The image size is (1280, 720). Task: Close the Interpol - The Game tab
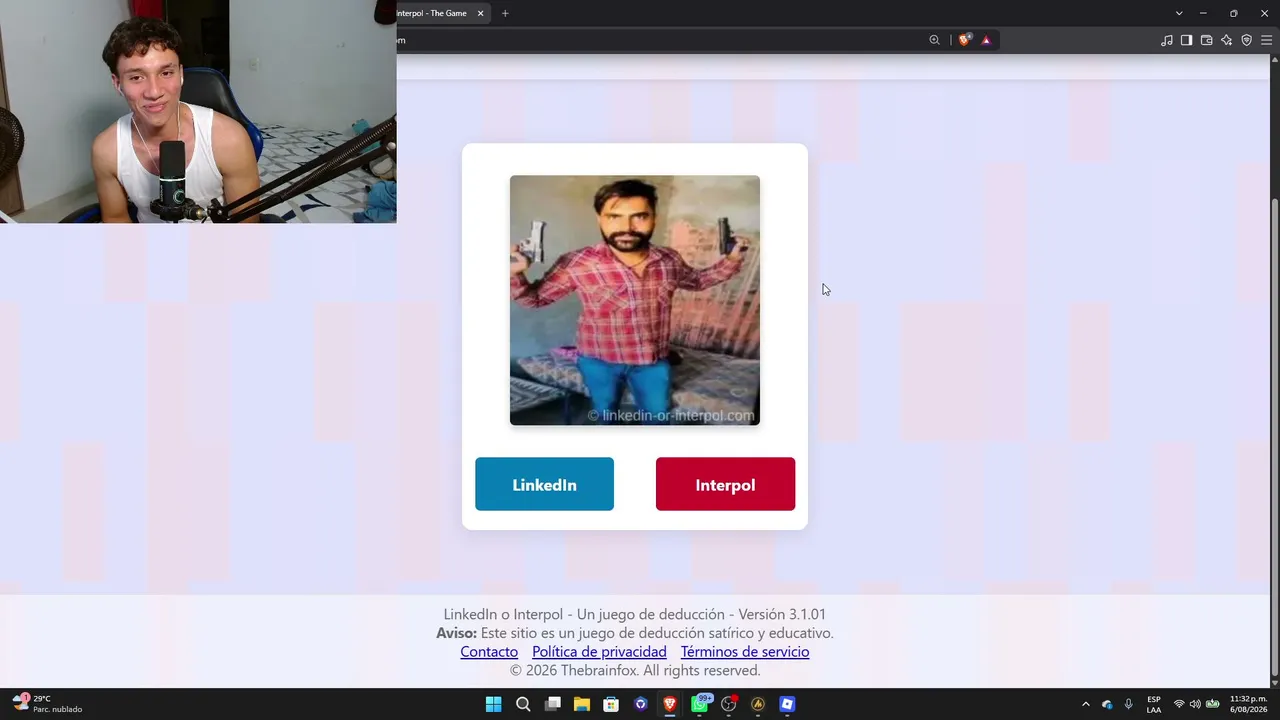point(480,13)
